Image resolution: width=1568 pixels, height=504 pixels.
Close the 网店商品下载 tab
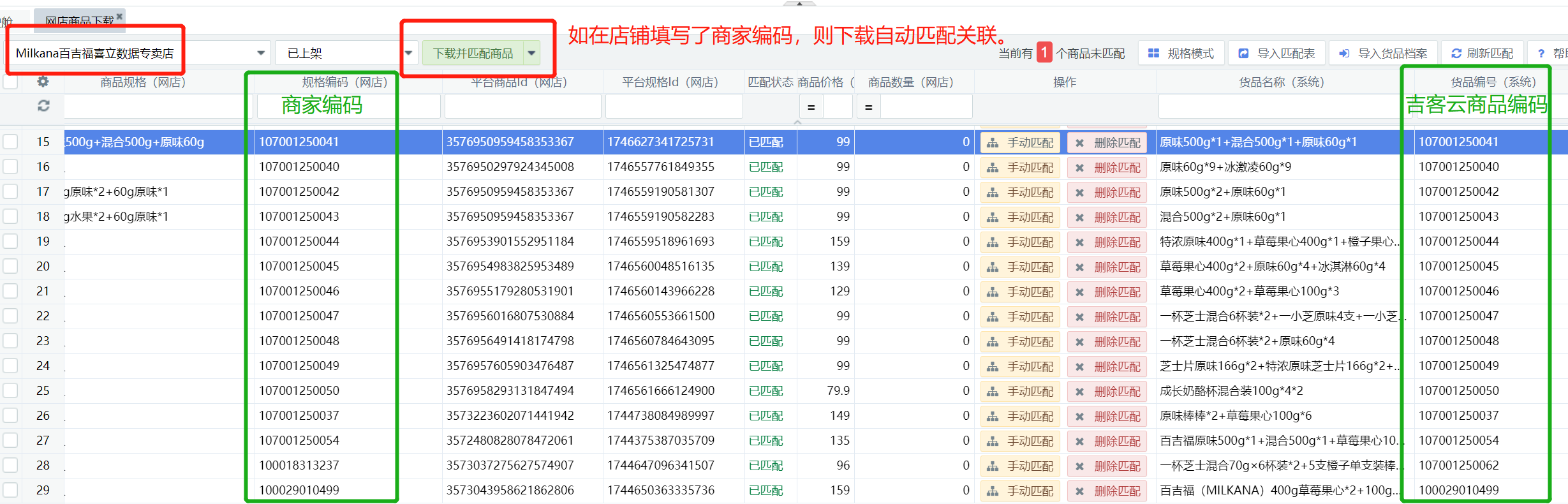pyautogui.click(x=119, y=17)
